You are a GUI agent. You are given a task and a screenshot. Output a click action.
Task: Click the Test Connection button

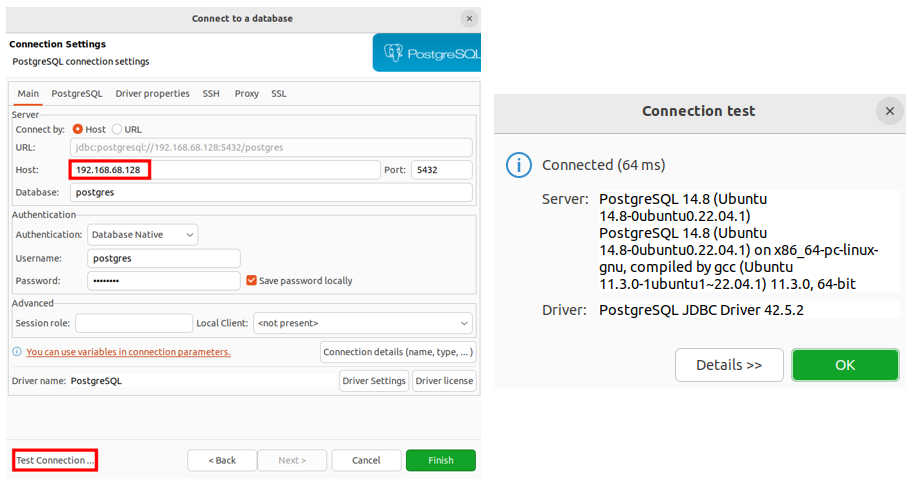pyautogui.click(x=55, y=460)
